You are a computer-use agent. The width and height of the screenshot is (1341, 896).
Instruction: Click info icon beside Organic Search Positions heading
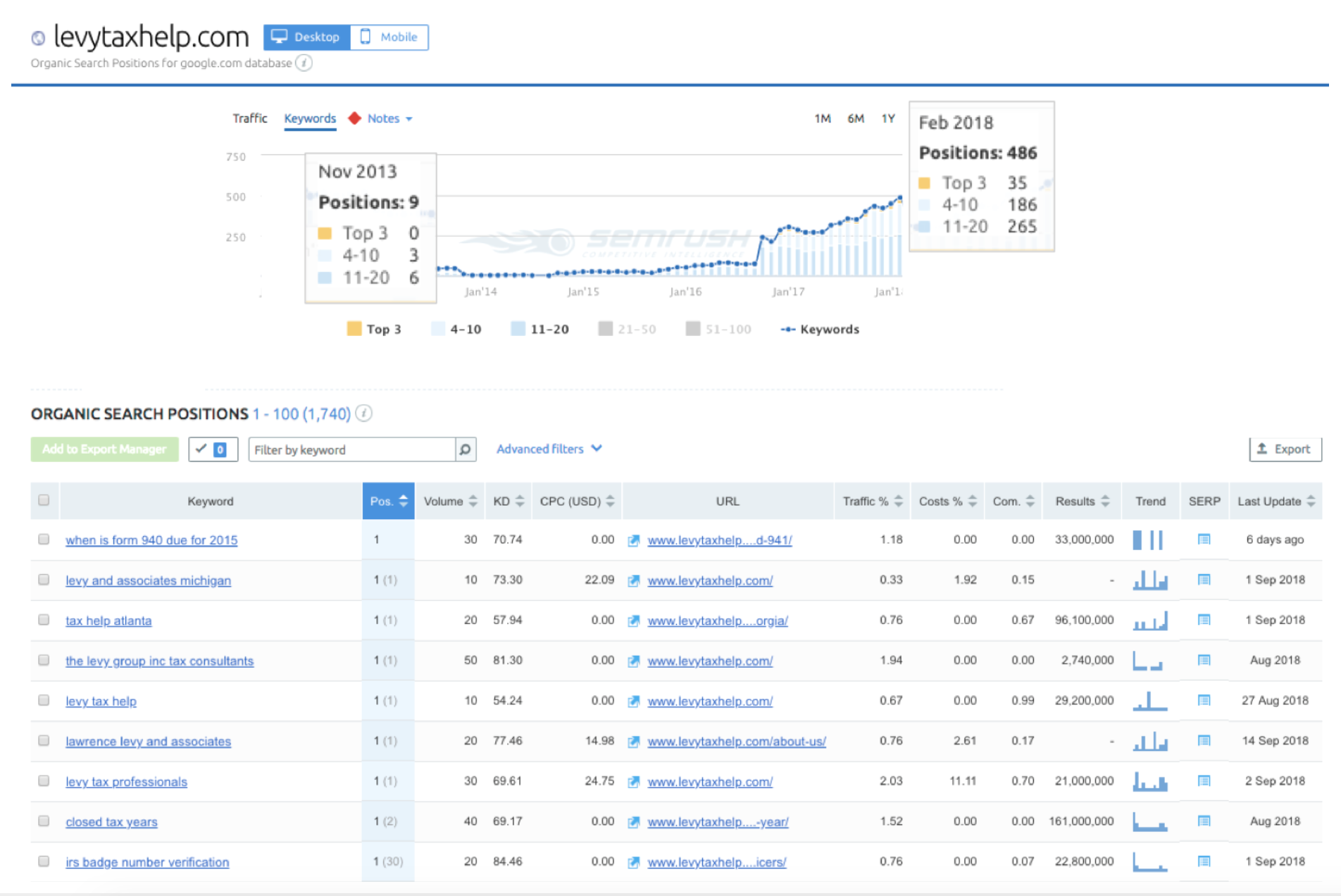pyautogui.click(x=363, y=413)
